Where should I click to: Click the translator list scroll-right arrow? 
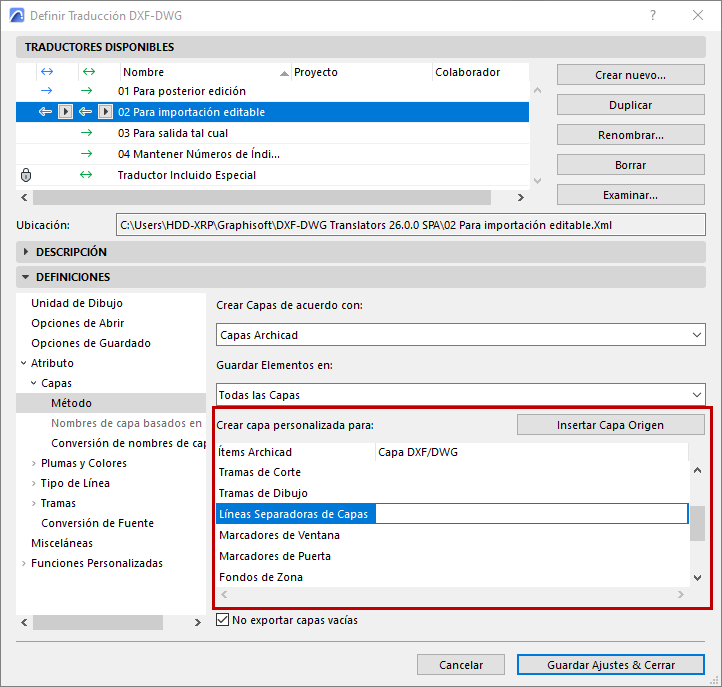coord(520,197)
